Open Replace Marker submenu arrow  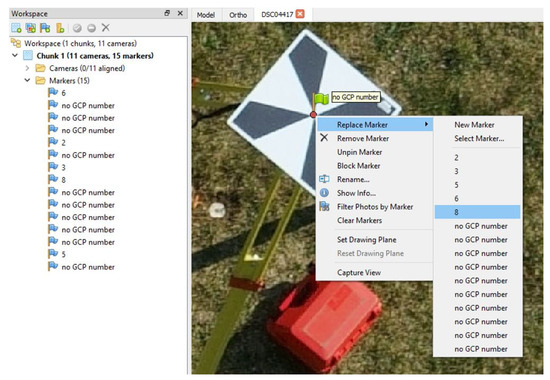click(x=427, y=124)
